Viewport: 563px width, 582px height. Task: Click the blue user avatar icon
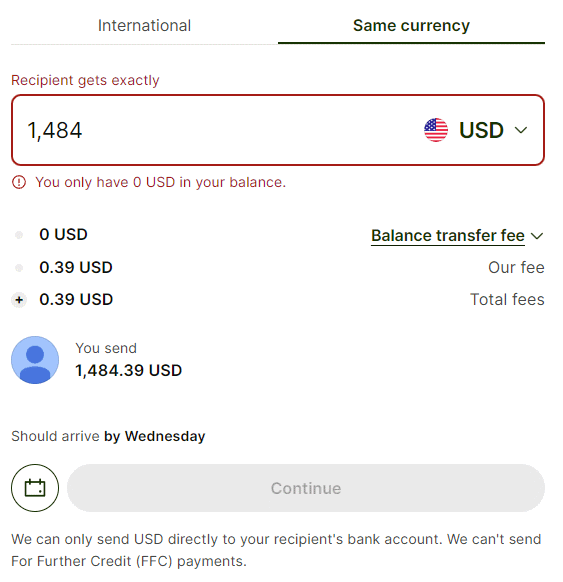35,360
